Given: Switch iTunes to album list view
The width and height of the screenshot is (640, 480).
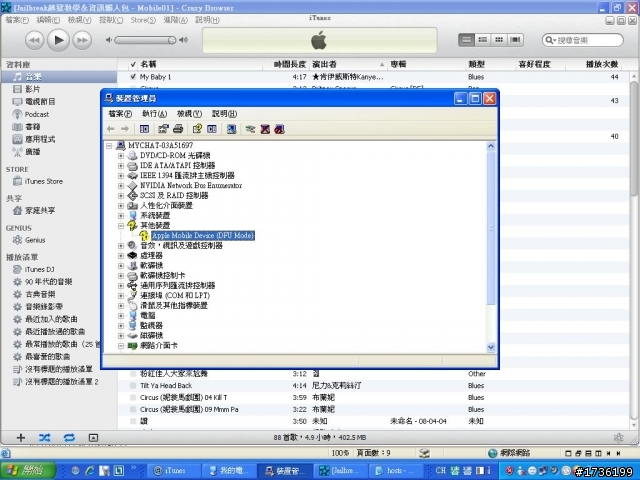Looking at the screenshot, I should pos(483,40).
